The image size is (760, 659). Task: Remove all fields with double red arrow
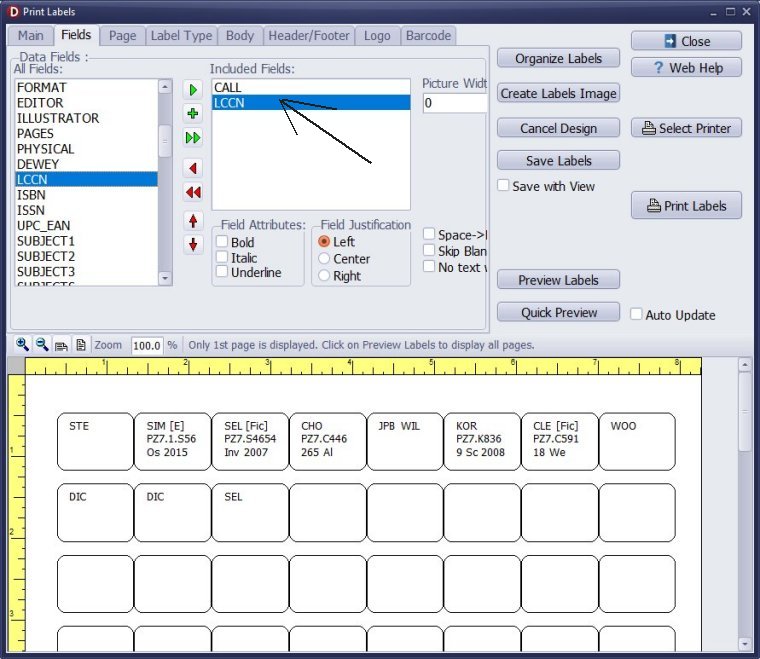[193, 192]
